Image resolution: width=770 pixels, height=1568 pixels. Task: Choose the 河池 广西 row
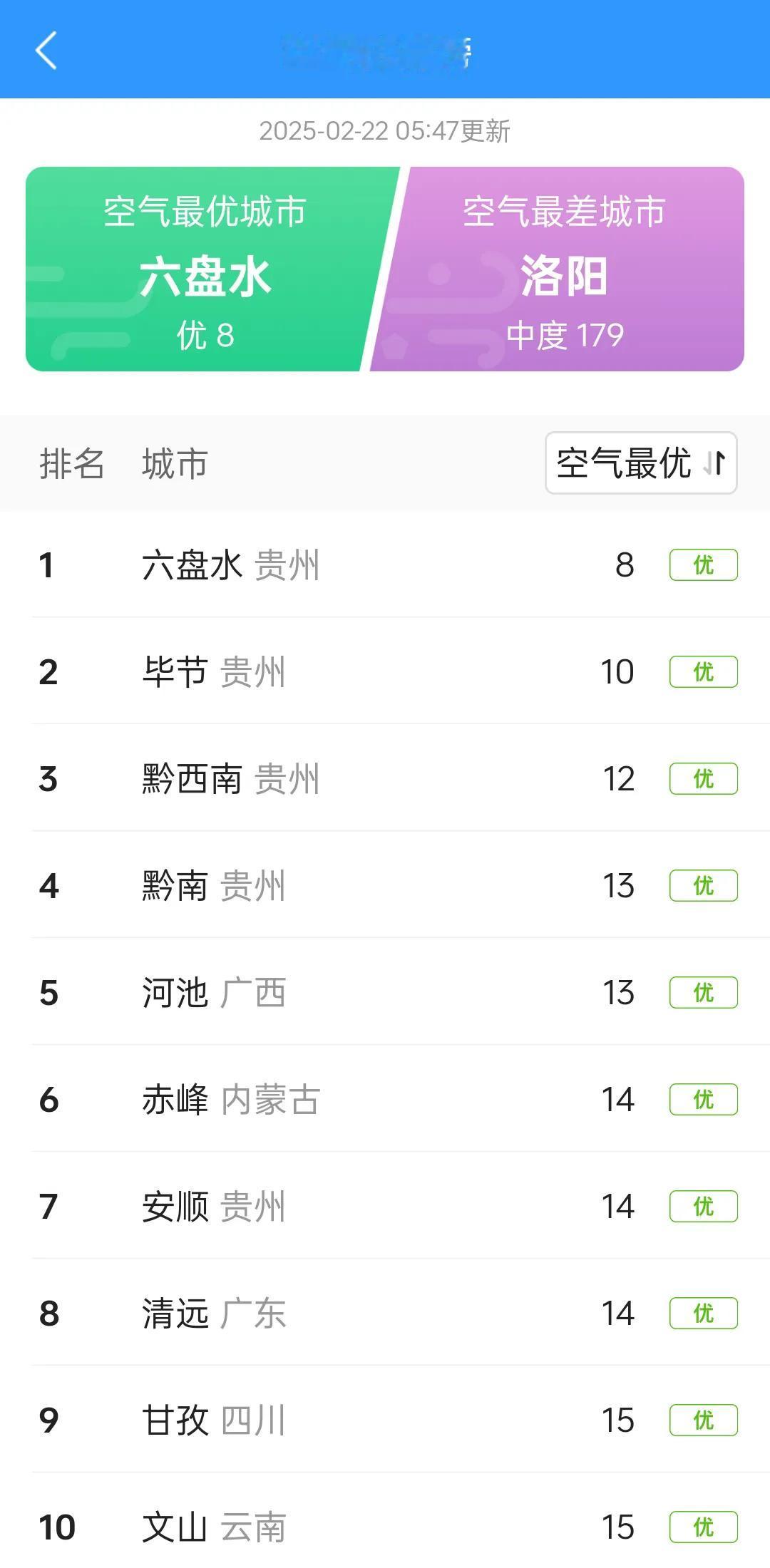coord(385,992)
